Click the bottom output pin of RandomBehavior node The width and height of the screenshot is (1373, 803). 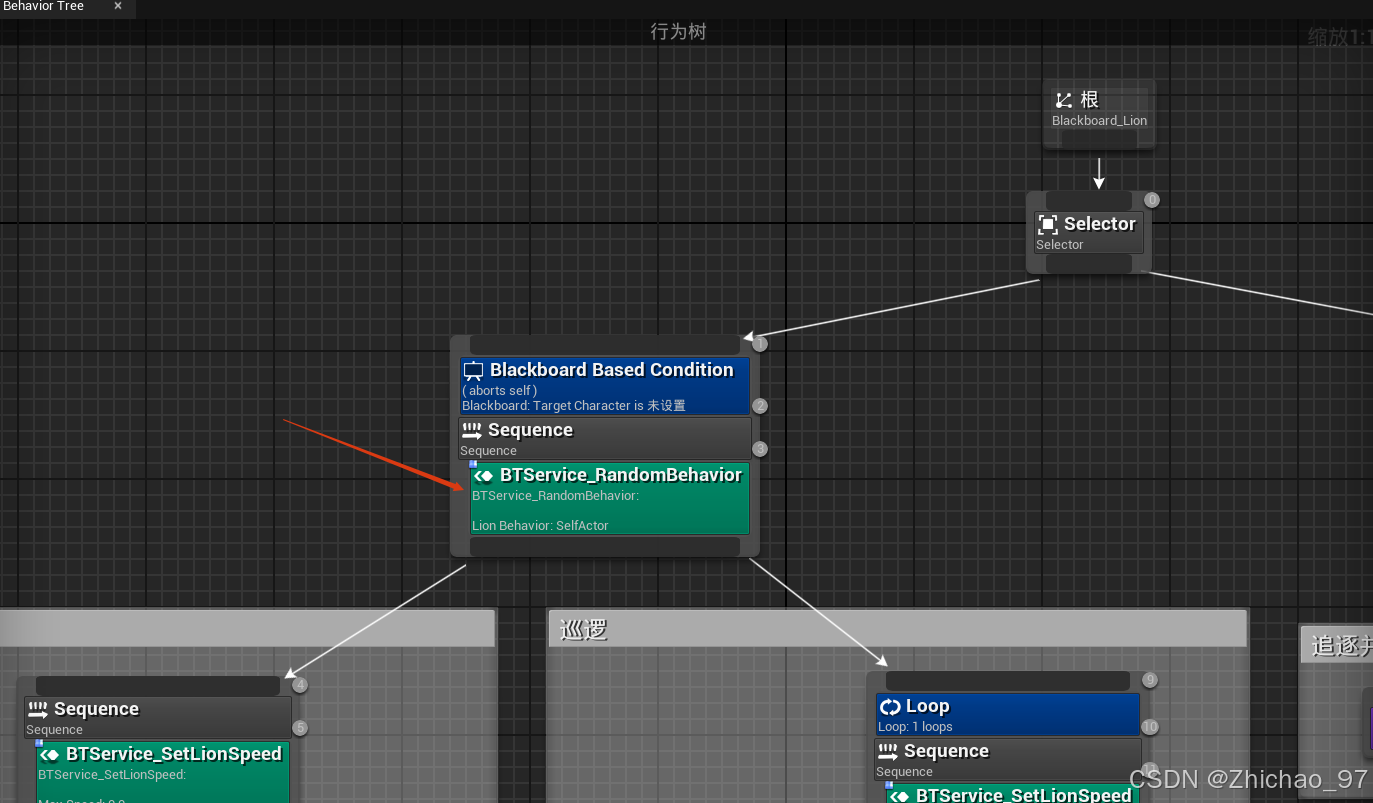(x=605, y=547)
